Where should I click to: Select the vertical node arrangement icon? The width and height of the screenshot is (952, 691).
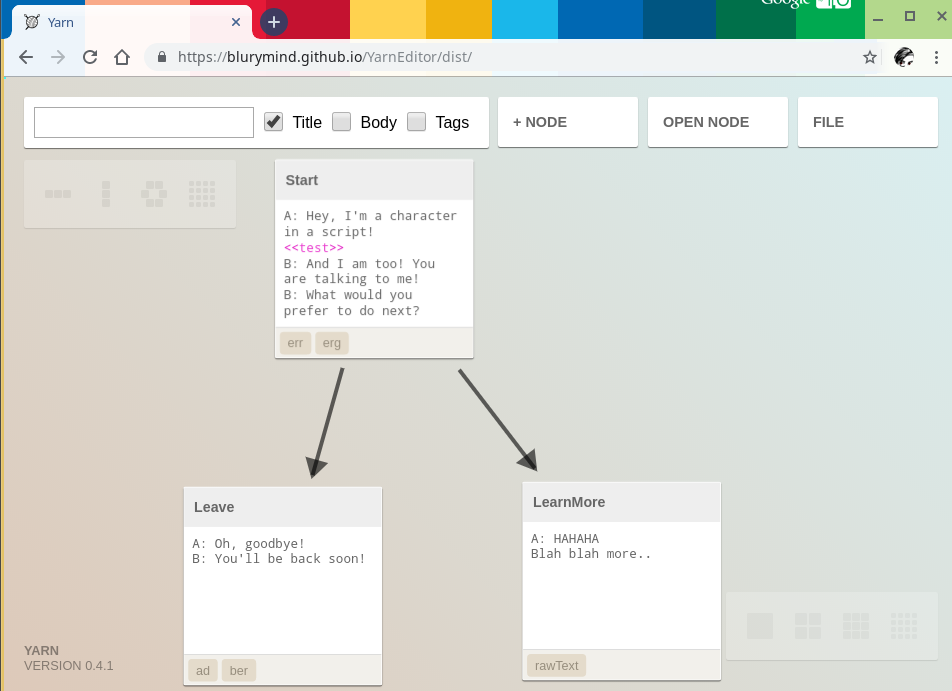coord(105,195)
